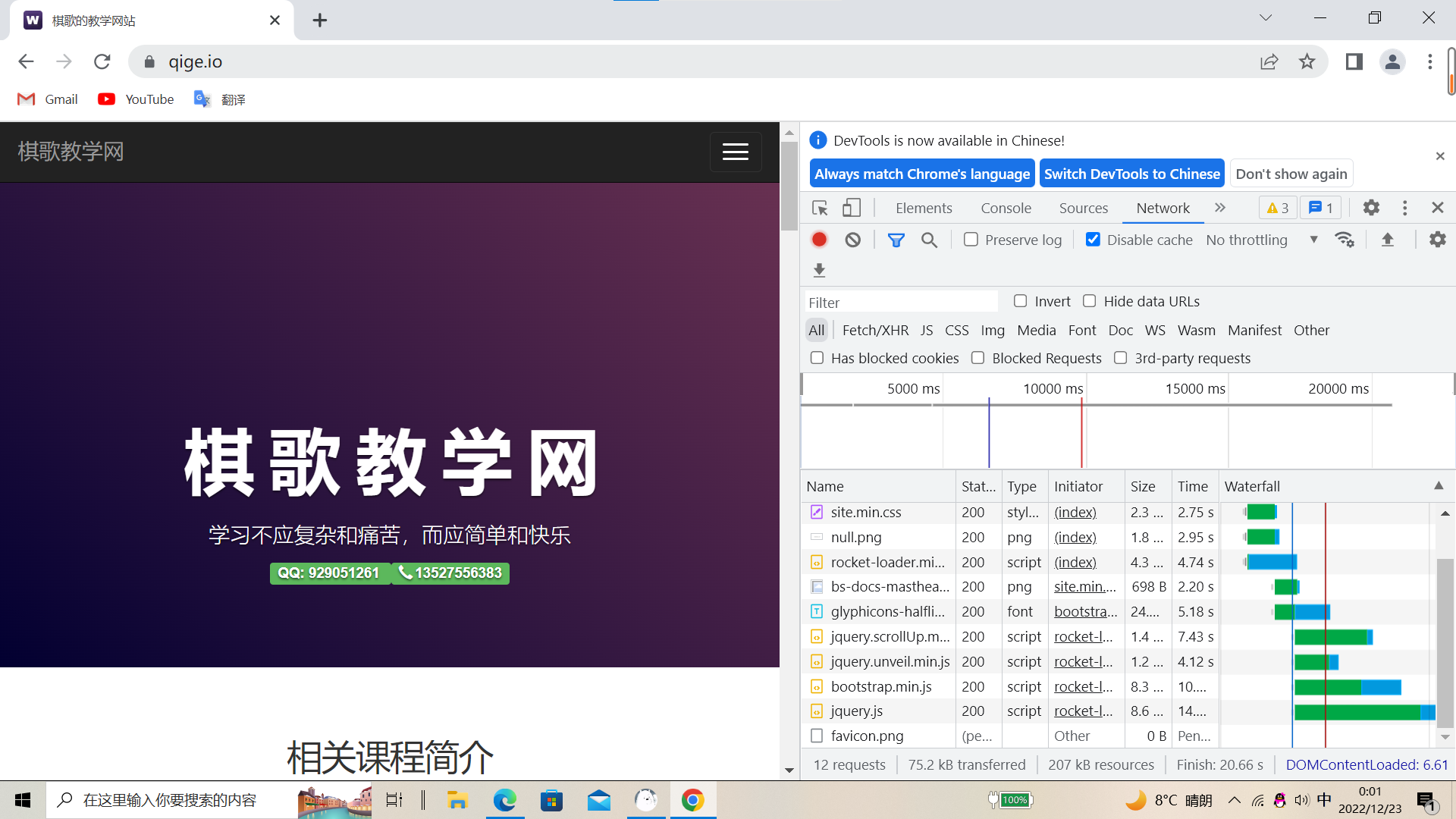1456x819 pixels.
Task: Open the website hamburger navigation menu
Action: (x=735, y=152)
